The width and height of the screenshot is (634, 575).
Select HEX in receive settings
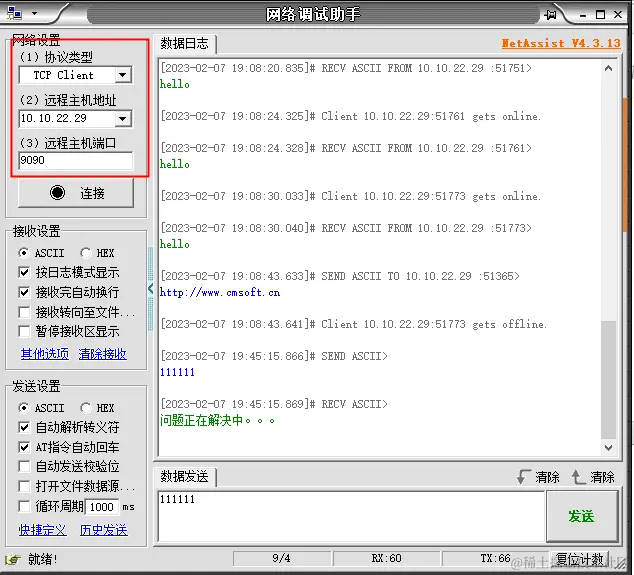pos(85,253)
